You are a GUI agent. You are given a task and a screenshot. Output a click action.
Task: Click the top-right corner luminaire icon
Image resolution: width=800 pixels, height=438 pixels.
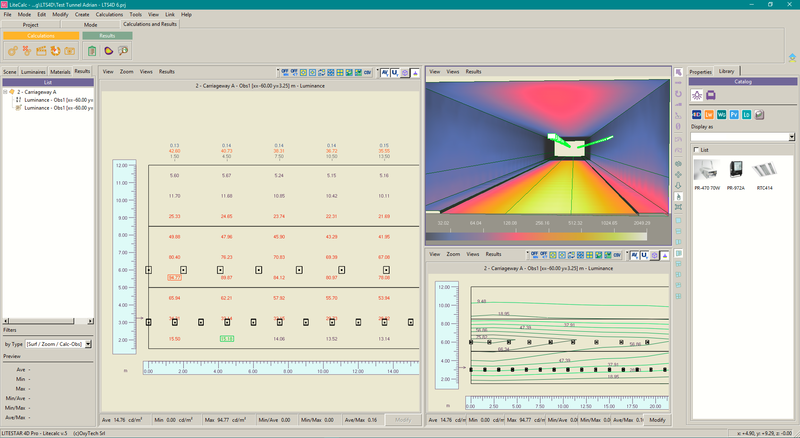pos(792,58)
